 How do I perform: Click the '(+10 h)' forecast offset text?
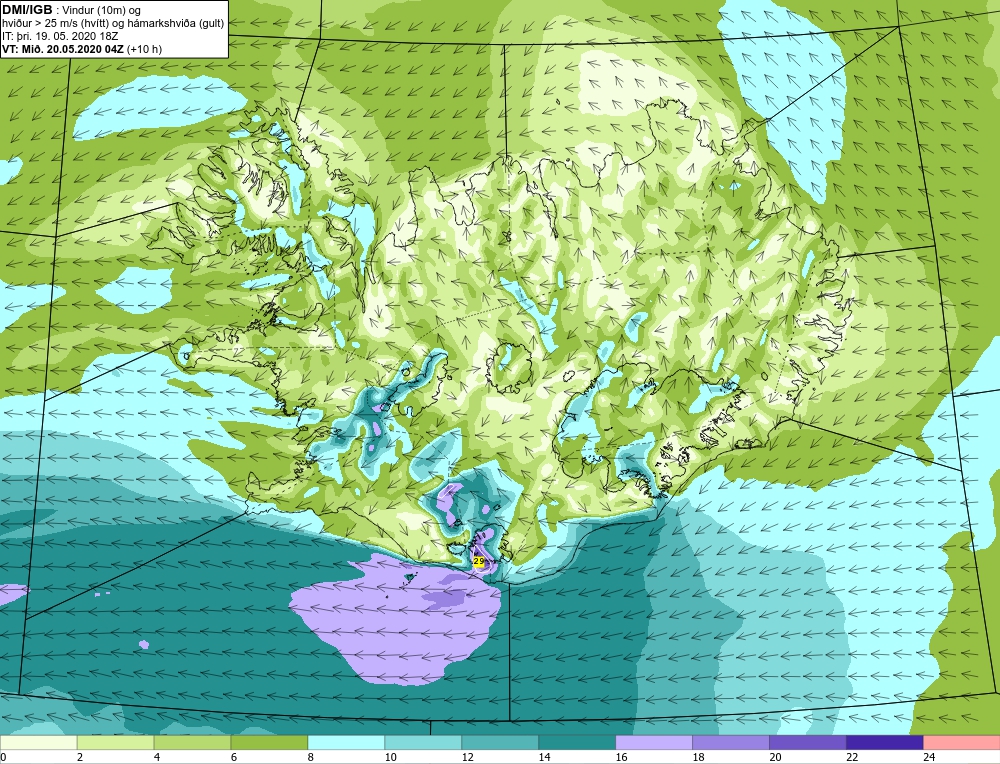click(145, 49)
